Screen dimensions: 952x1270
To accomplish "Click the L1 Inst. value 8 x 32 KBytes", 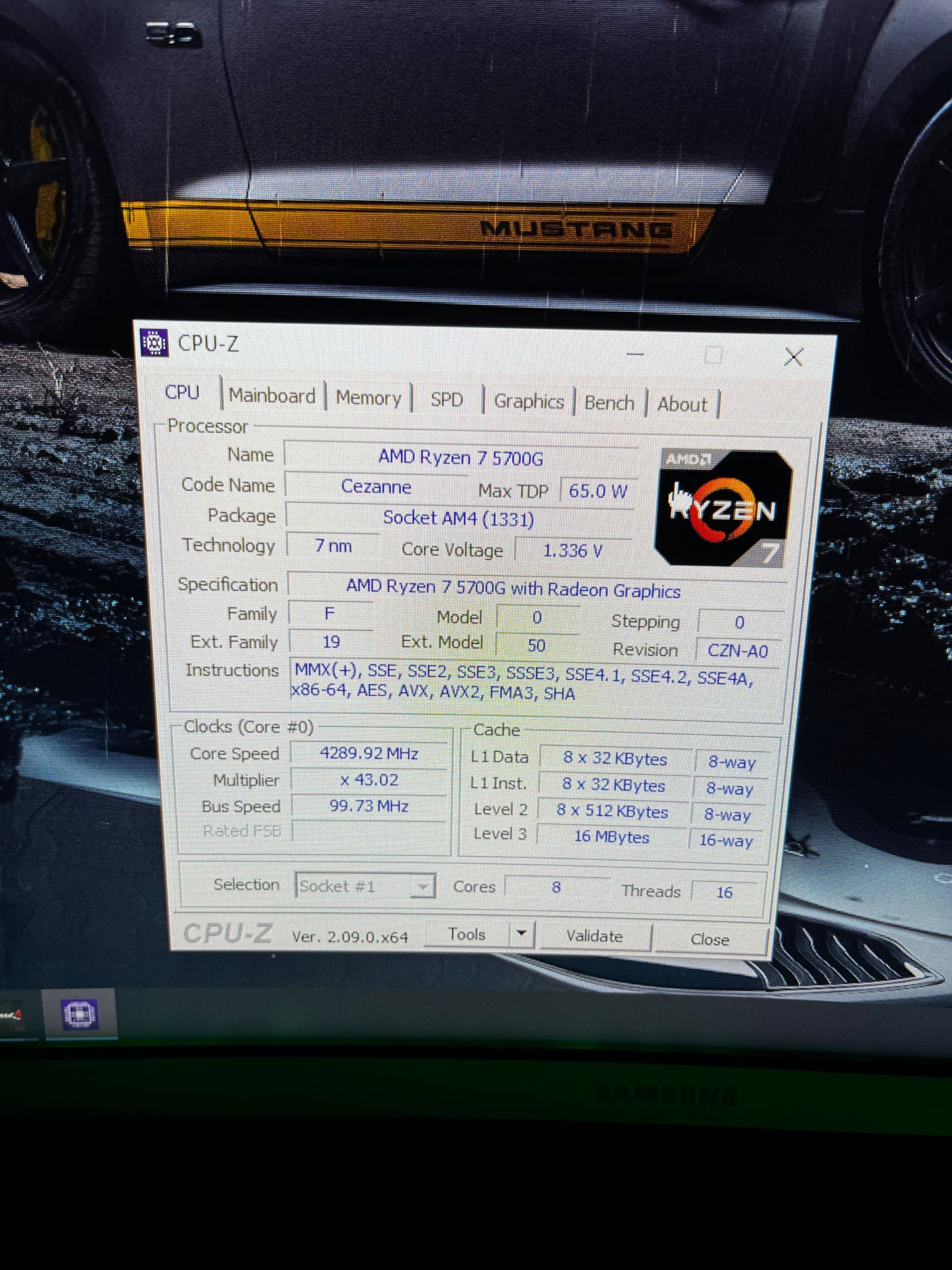I will coord(614,785).
